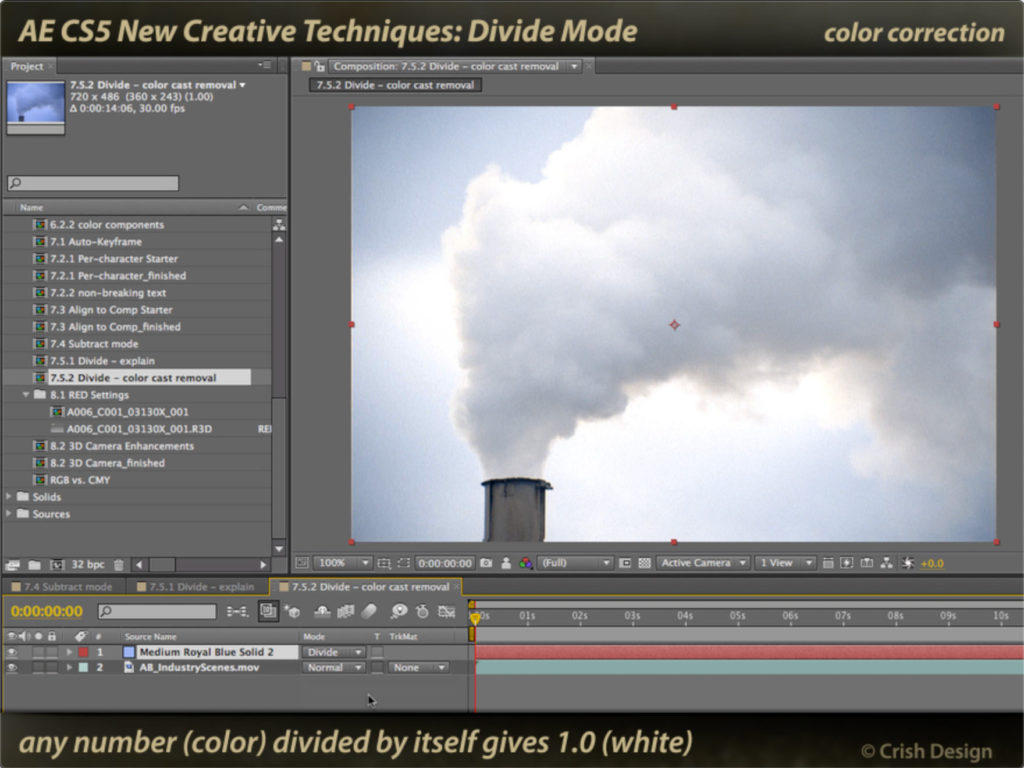Click the Project panel search field
1024x768 pixels.
click(x=93, y=183)
